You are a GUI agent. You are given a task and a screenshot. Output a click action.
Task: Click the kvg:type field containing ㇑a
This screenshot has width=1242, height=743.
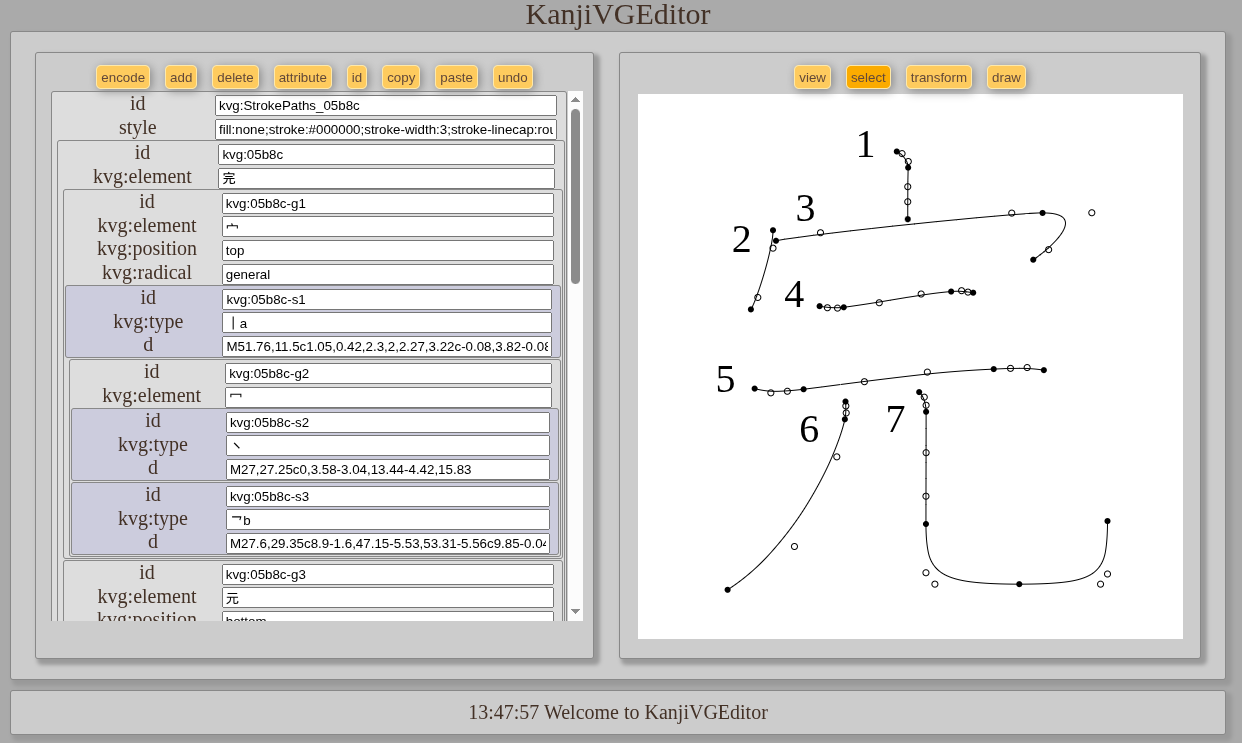(x=387, y=323)
